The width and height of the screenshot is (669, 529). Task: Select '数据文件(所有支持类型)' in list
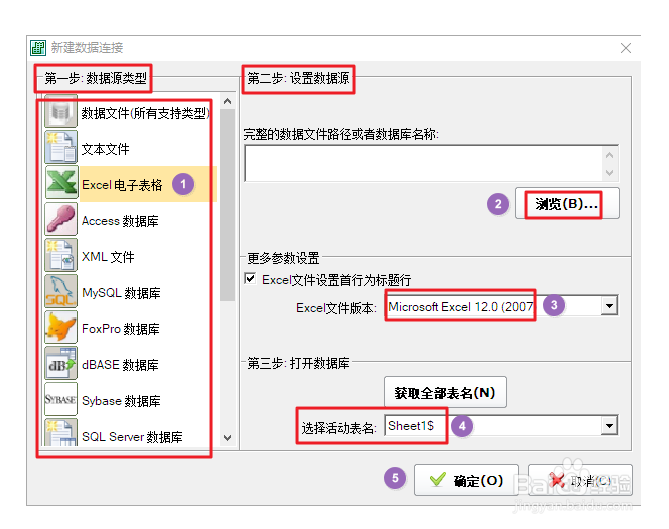pyautogui.click(x=145, y=113)
